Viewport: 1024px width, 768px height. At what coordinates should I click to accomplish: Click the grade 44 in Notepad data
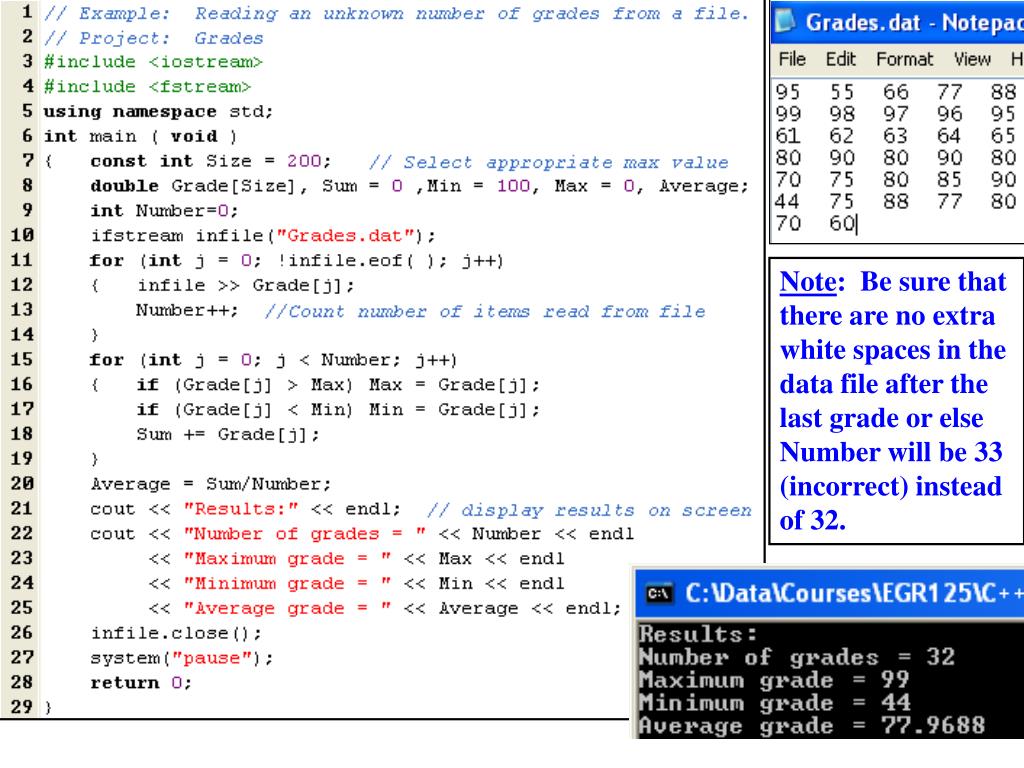click(x=787, y=204)
